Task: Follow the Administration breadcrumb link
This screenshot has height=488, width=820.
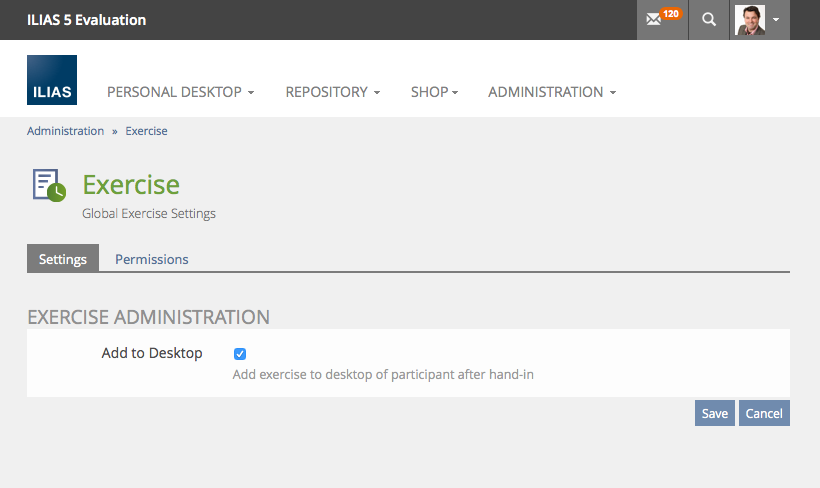Action: point(65,131)
